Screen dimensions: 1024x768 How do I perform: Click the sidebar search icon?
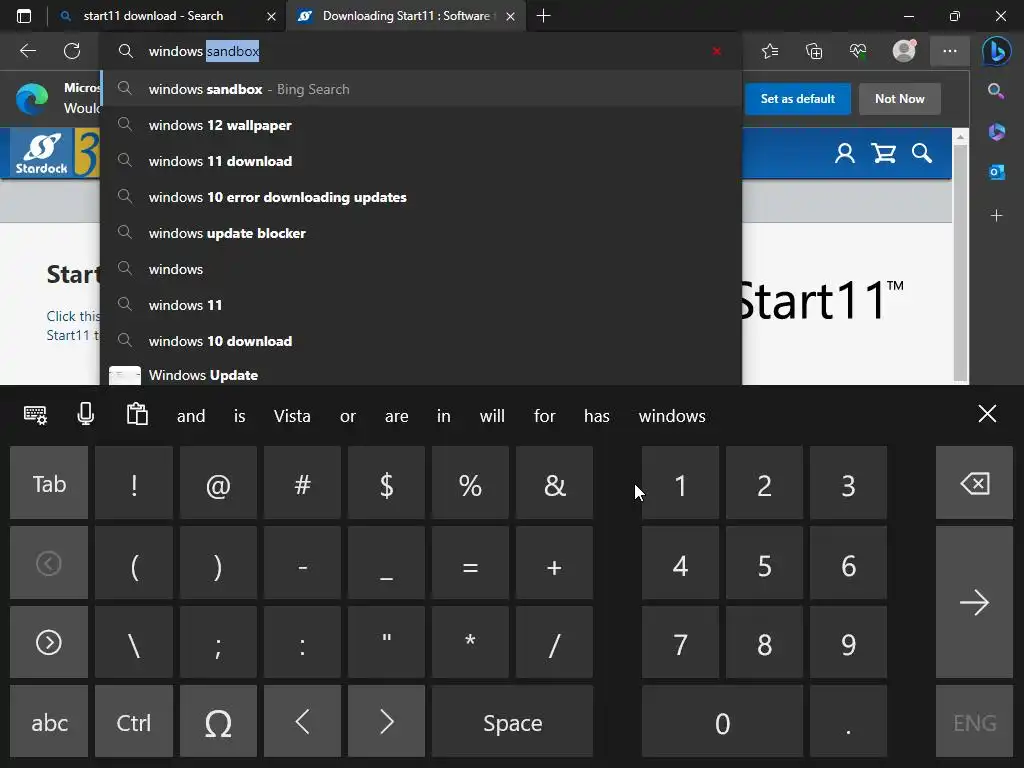coord(996,91)
